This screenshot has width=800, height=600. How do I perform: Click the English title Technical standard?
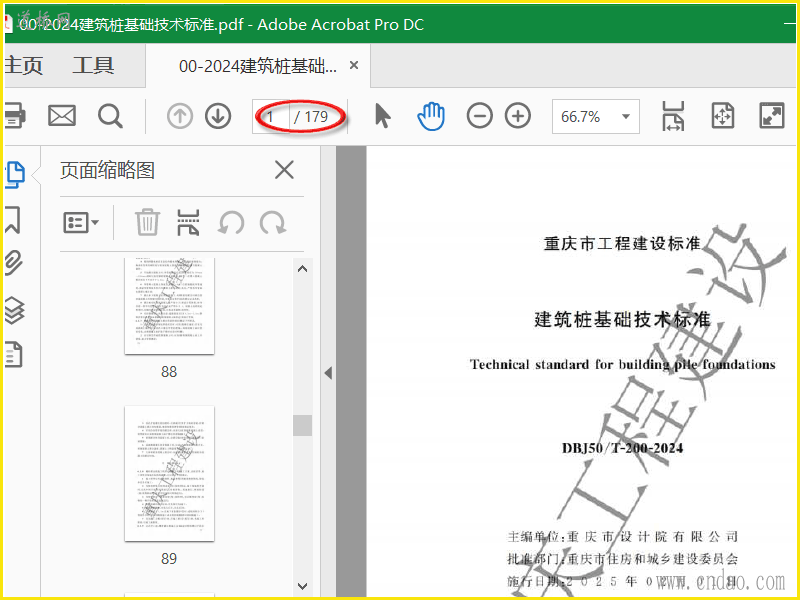[622, 364]
